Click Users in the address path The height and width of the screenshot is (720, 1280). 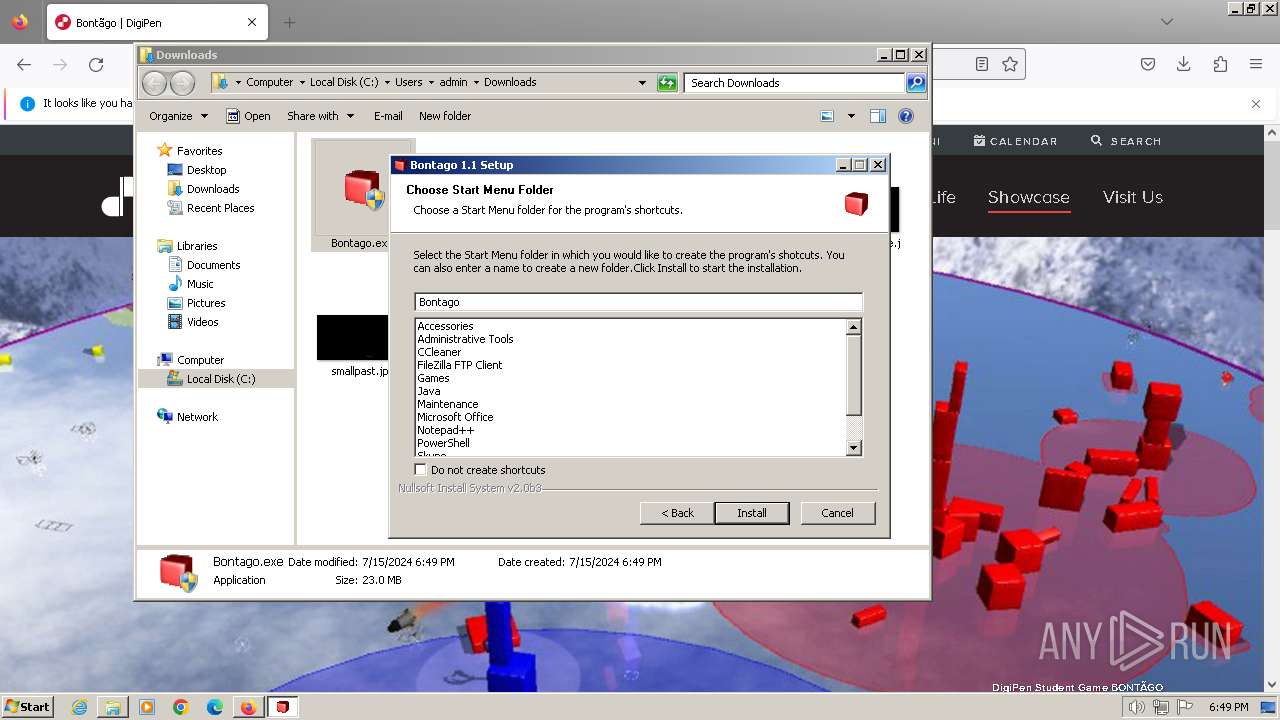coord(408,82)
